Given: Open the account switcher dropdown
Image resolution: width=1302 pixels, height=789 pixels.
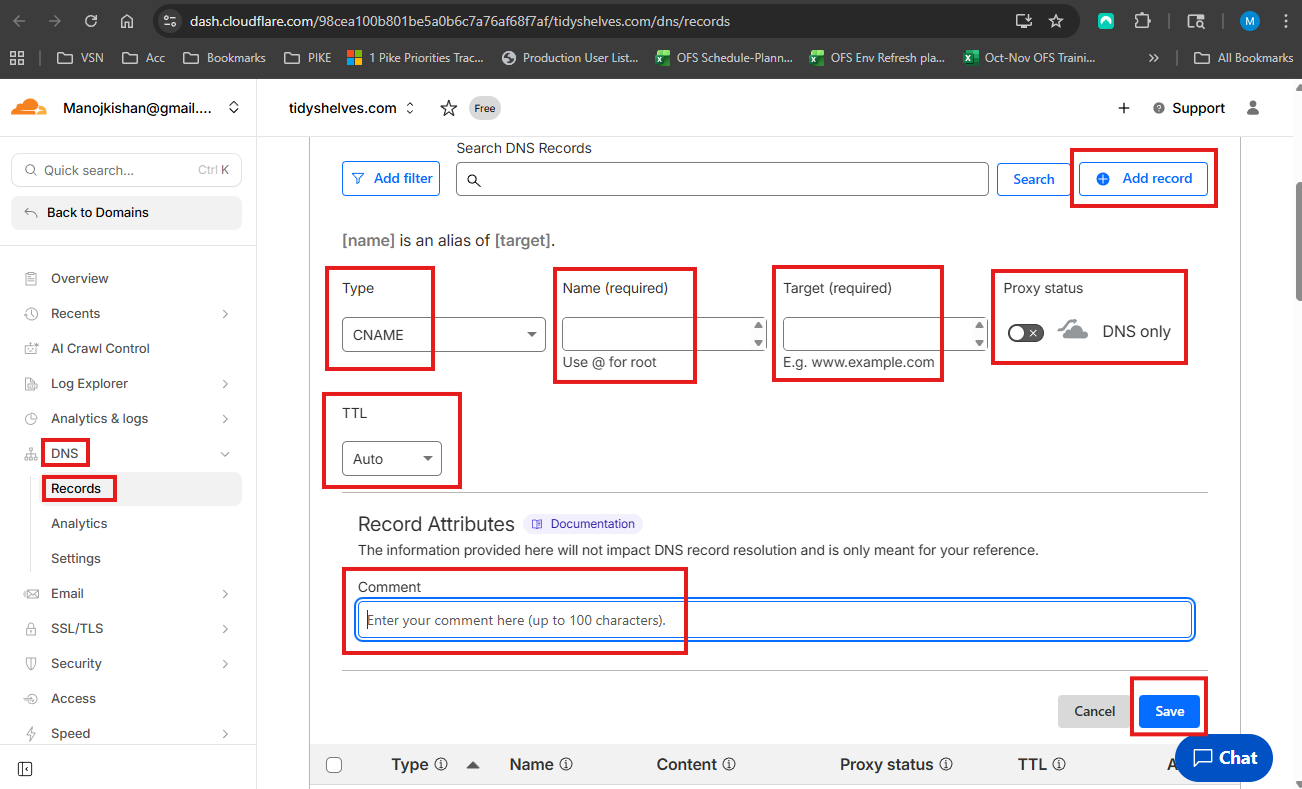Looking at the screenshot, I should (x=234, y=108).
